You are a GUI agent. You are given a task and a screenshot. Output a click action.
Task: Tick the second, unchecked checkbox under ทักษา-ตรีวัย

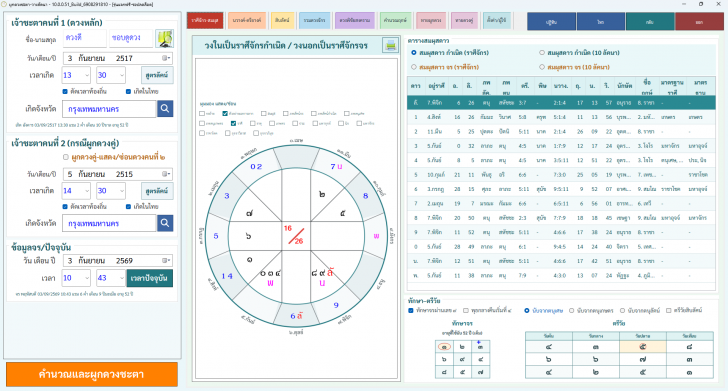(466, 310)
